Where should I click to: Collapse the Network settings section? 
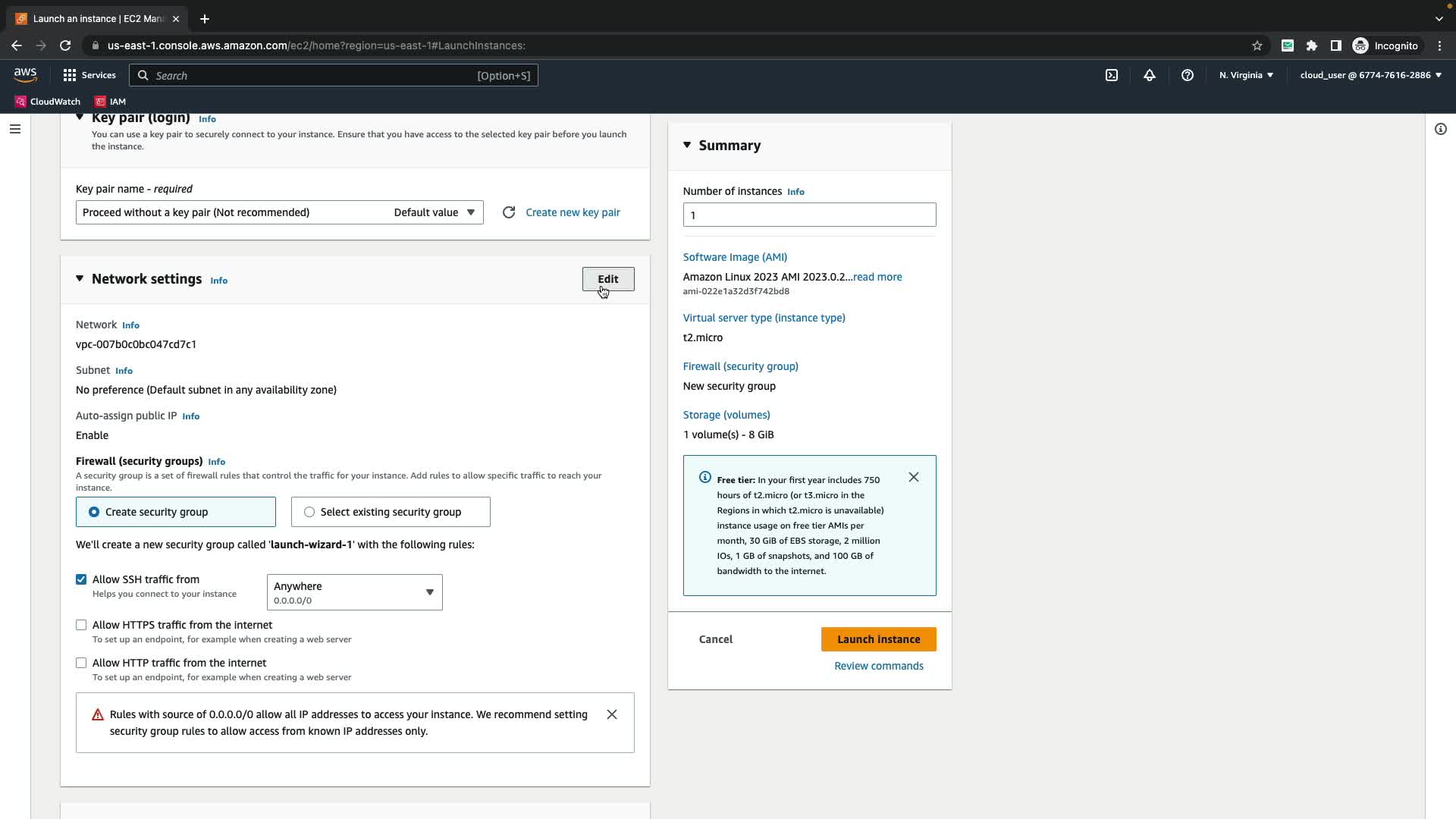click(x=80, y=279)
